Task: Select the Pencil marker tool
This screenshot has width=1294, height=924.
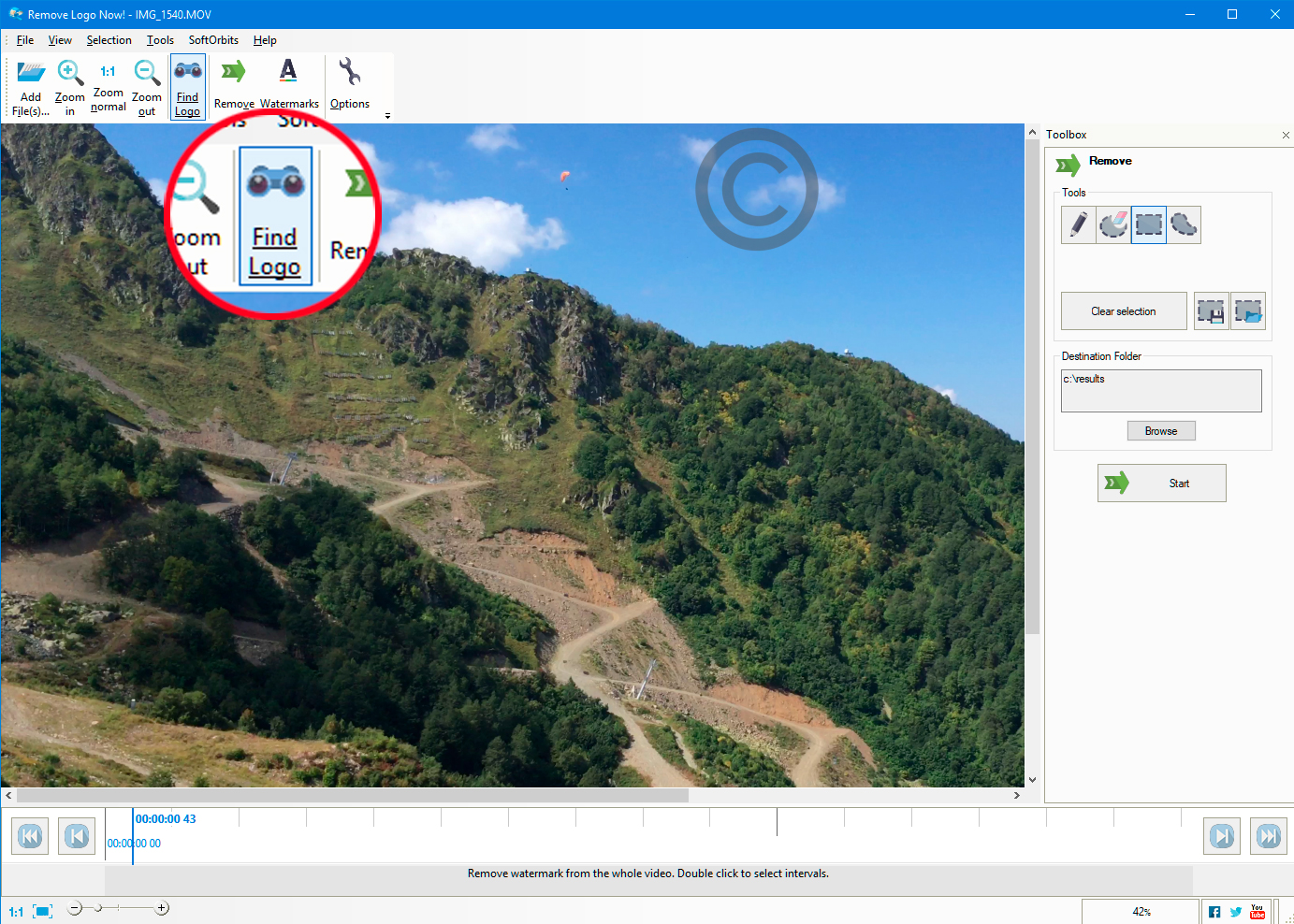Action: coord(1078,225)
